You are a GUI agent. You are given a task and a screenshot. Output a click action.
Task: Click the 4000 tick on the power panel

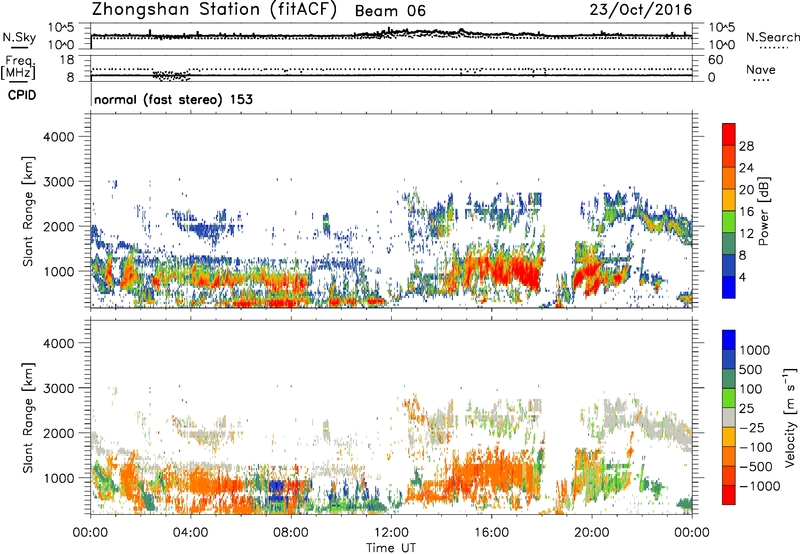pos(58,137)
